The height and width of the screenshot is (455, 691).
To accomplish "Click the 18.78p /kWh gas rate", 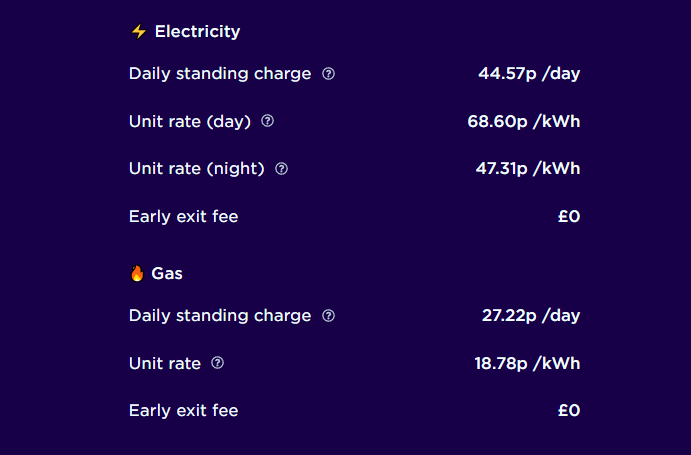I will tap(527, 363).
